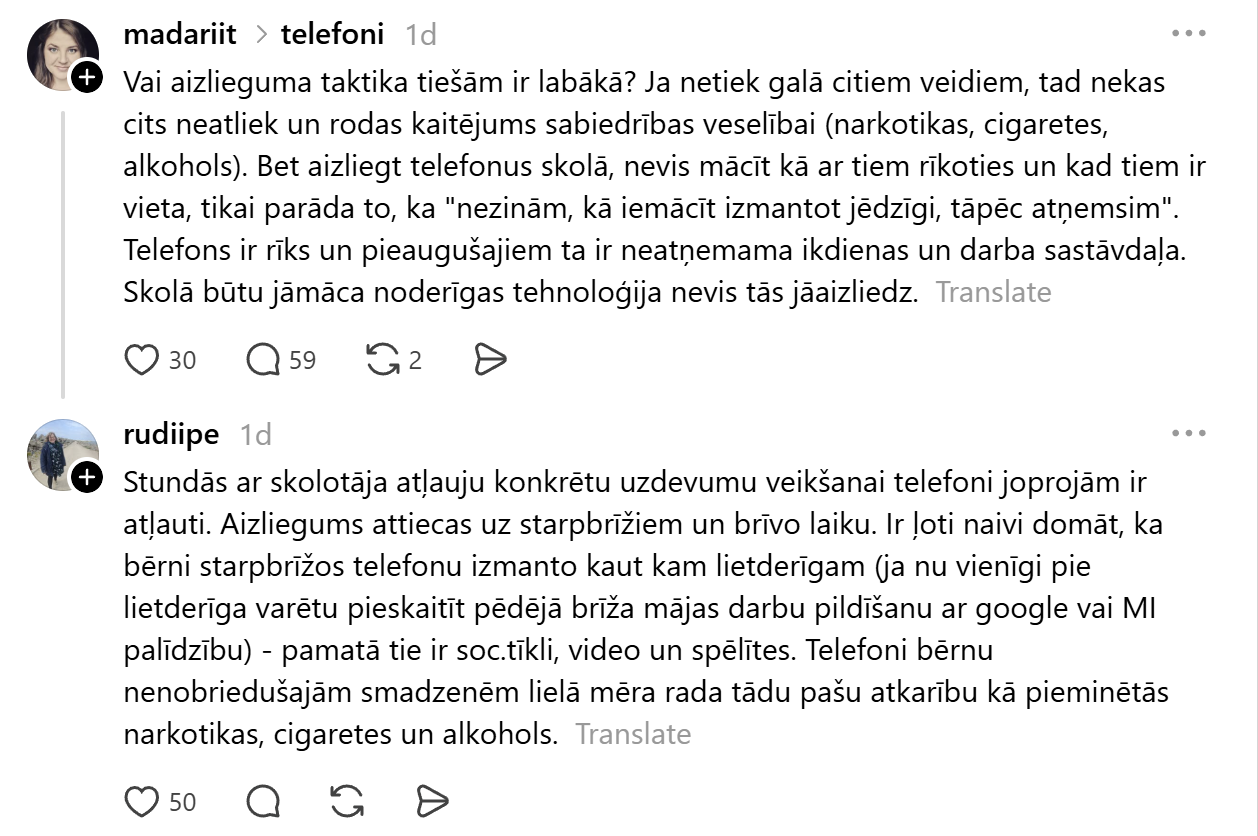This screenshot has width=1258, height=836.
Task: Follow madariit using plus badge
Action: click(x=88, y=77)
